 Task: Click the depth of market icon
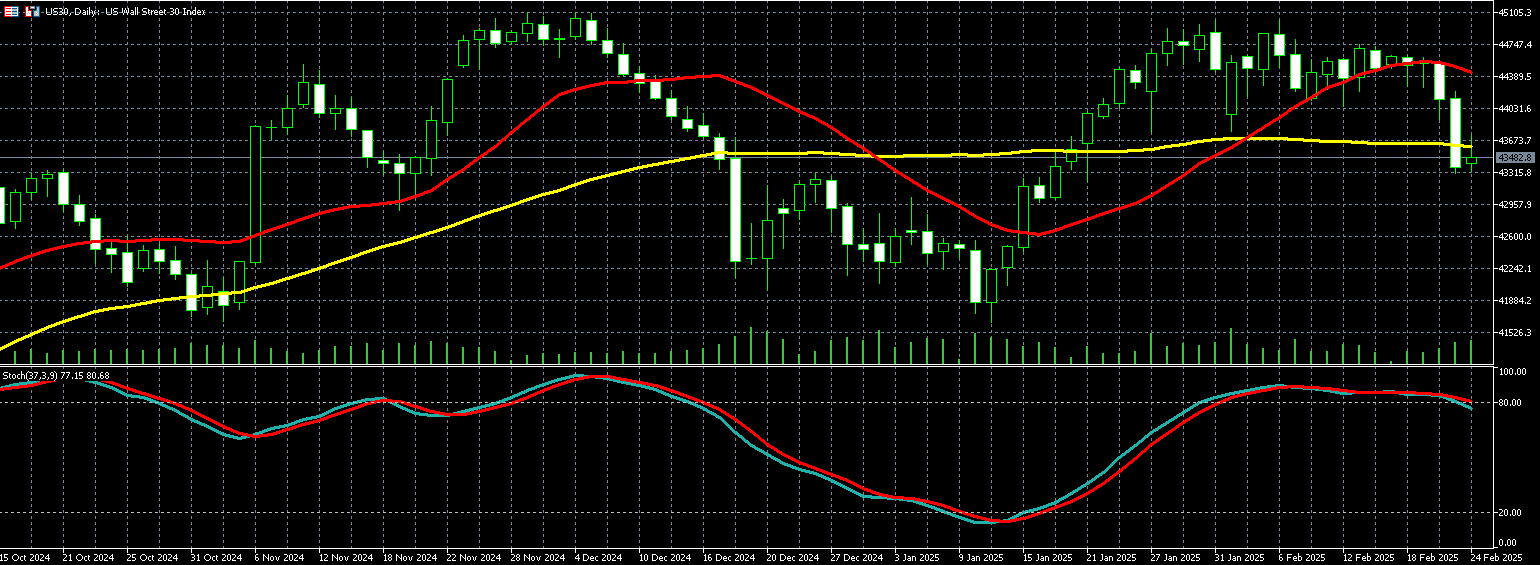pyautogui.click(x=32, y=11)
